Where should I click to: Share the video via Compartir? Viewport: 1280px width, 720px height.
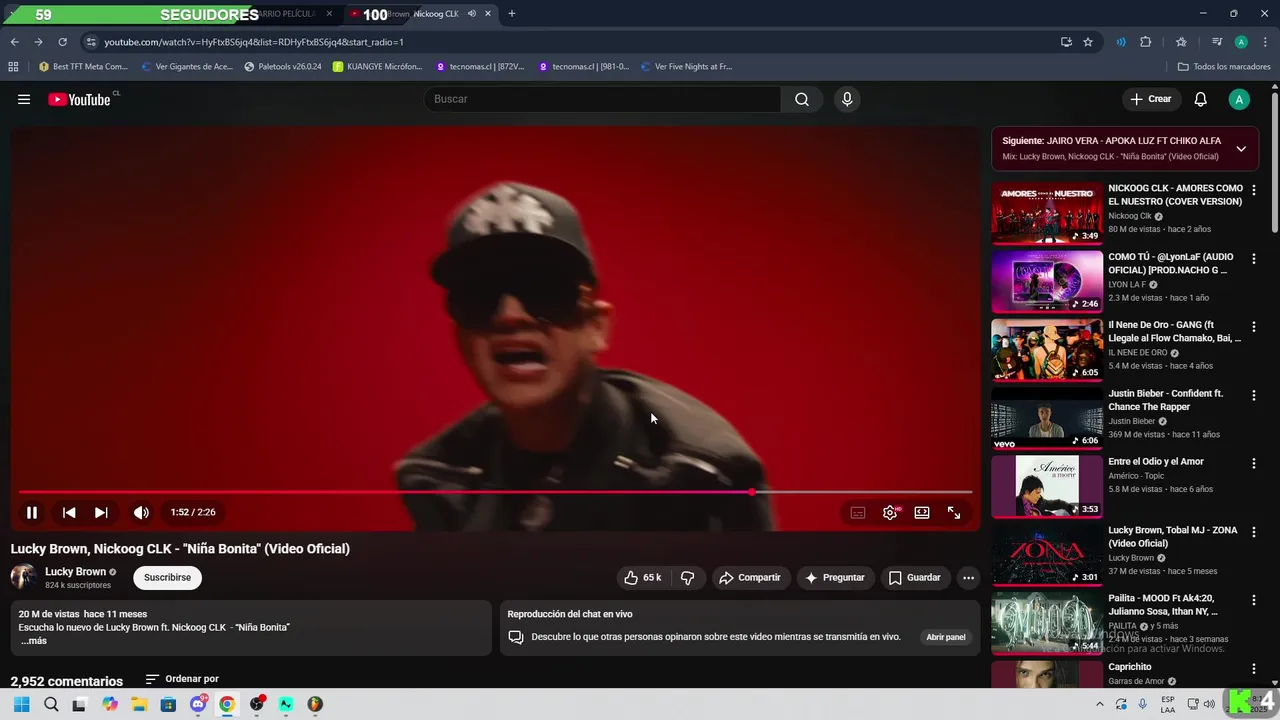(750, 577)
